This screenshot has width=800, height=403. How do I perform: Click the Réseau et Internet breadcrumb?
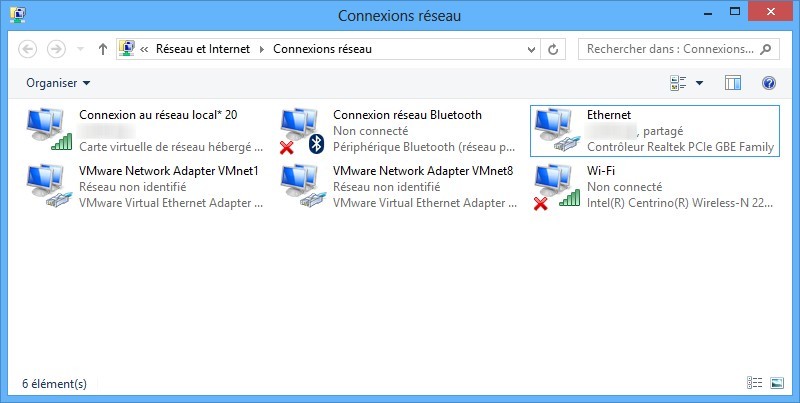(x=203, y=49)
